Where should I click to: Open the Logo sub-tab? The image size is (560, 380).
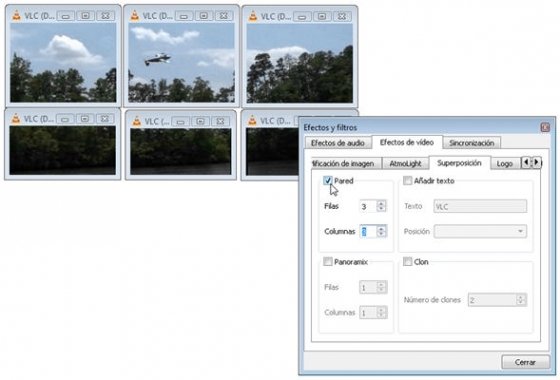tap(504, 164)
